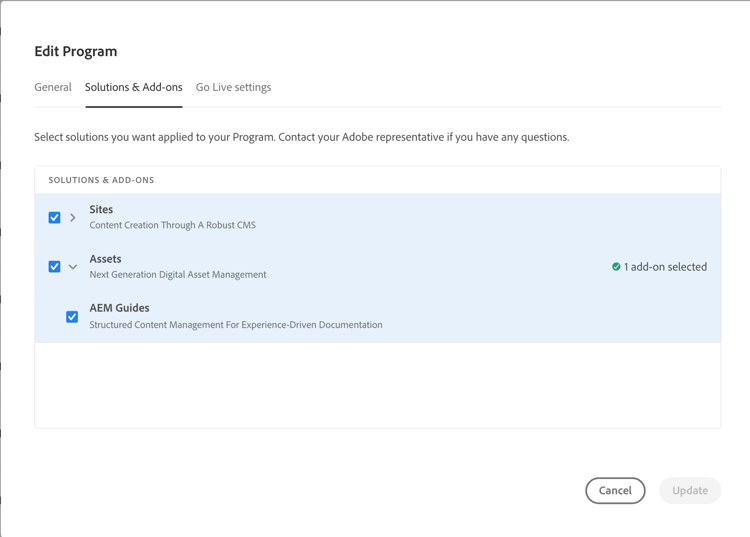
Task: Uncheck the Sites solution checkbox
Action: (x=55, y=217)
